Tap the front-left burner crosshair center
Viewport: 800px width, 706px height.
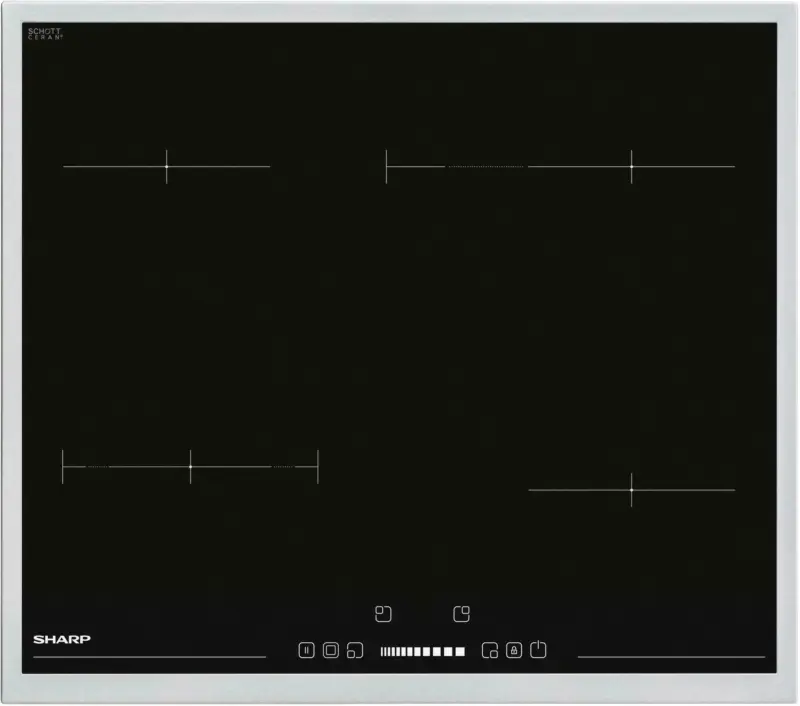click(x=190, y=467)
